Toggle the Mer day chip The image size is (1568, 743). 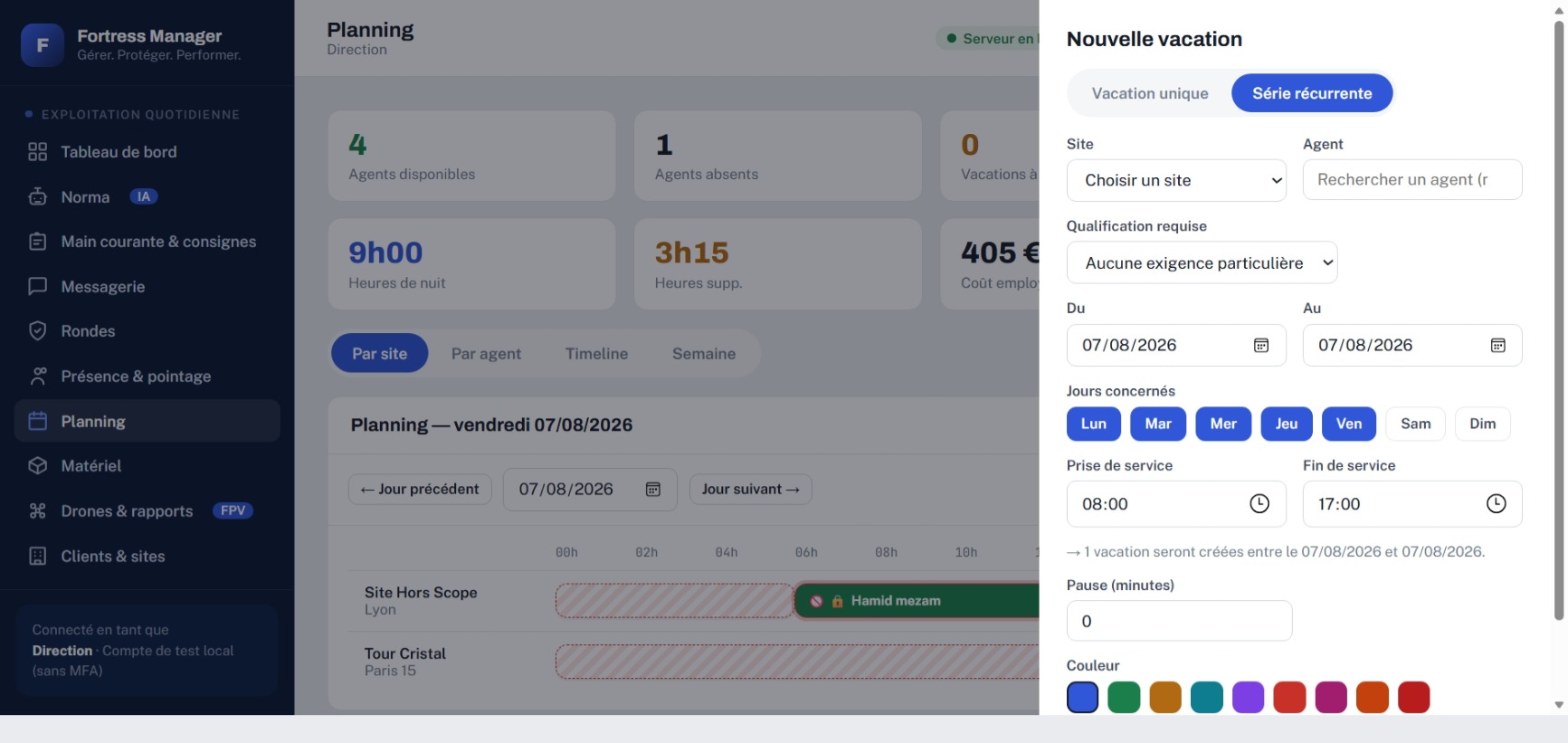coord(1223,424)
